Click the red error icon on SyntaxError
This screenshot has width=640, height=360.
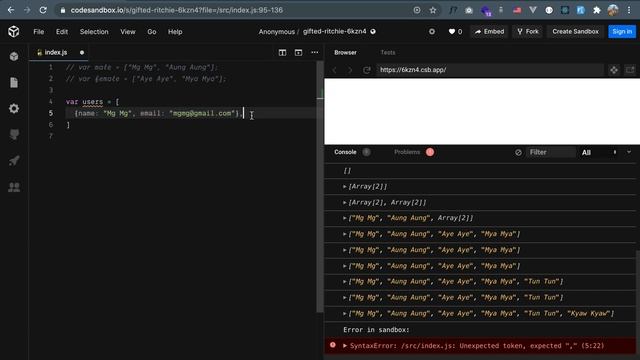pos(333,345)
